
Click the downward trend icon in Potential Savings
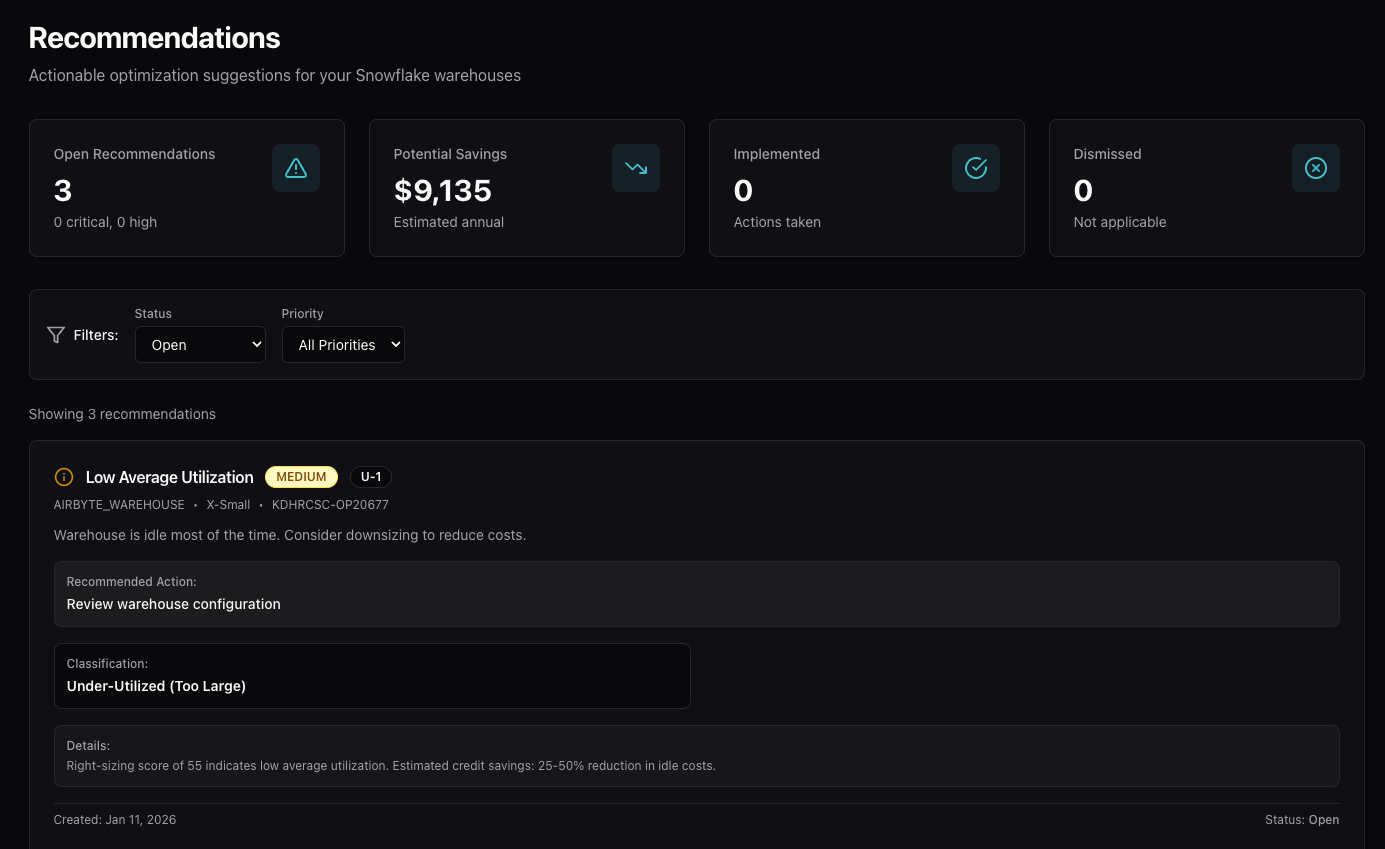coord(636,168)
